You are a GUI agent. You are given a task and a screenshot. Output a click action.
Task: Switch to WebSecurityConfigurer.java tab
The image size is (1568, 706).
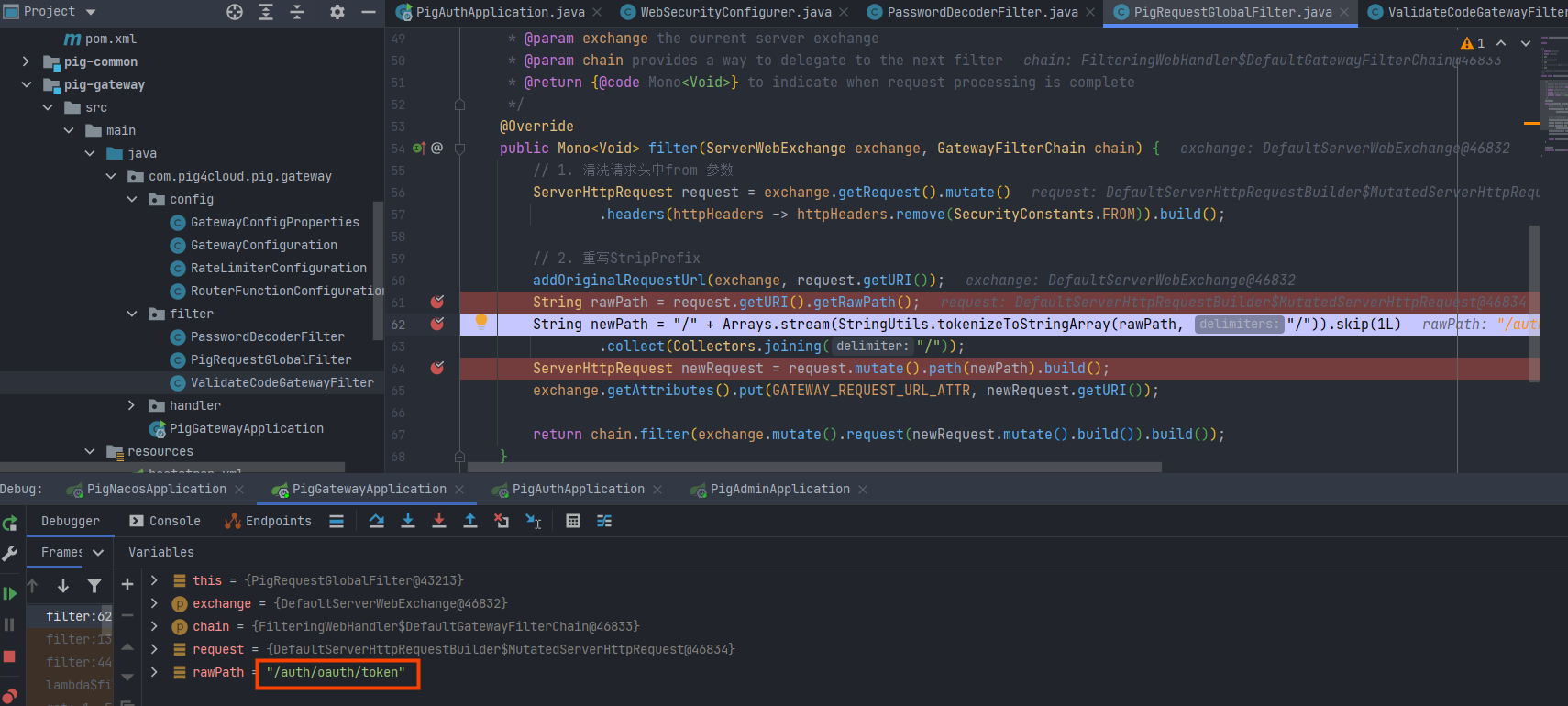coord(735,12)
